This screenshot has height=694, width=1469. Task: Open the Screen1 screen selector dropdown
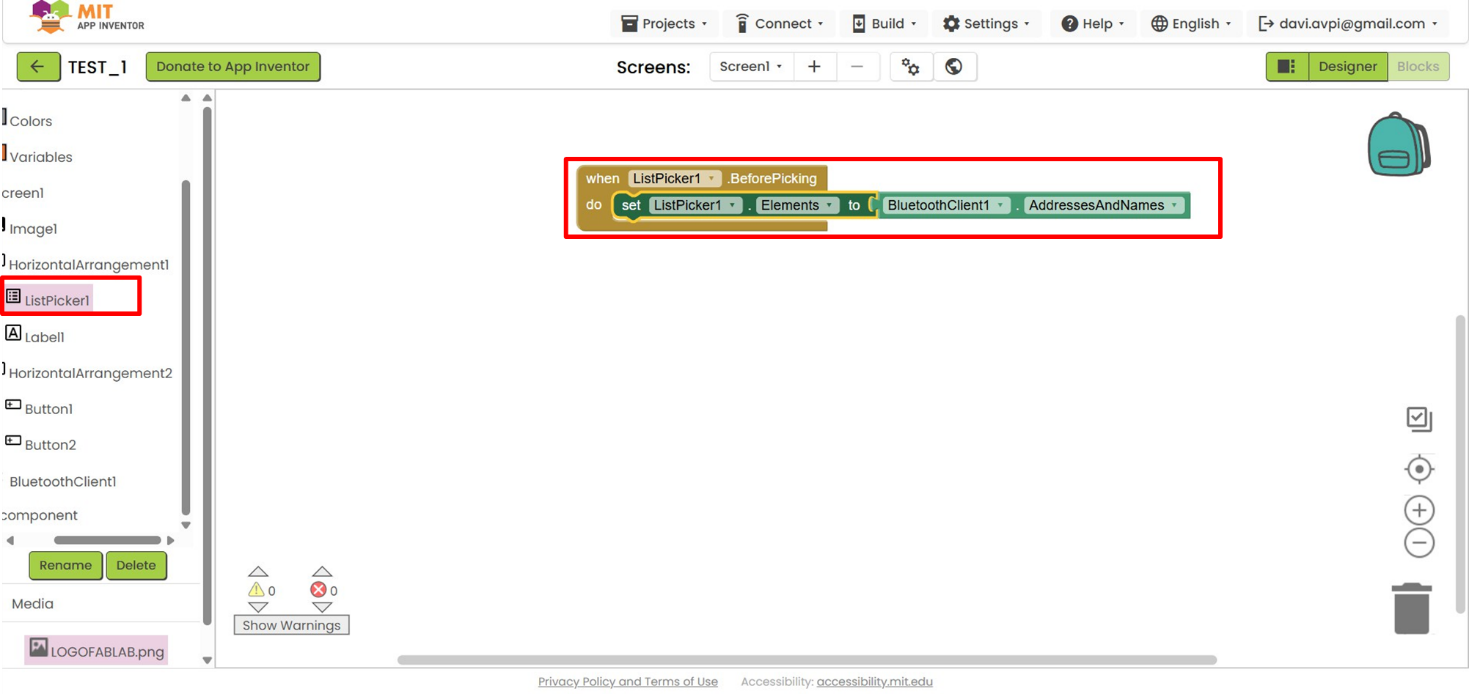(x=751, y=67)
